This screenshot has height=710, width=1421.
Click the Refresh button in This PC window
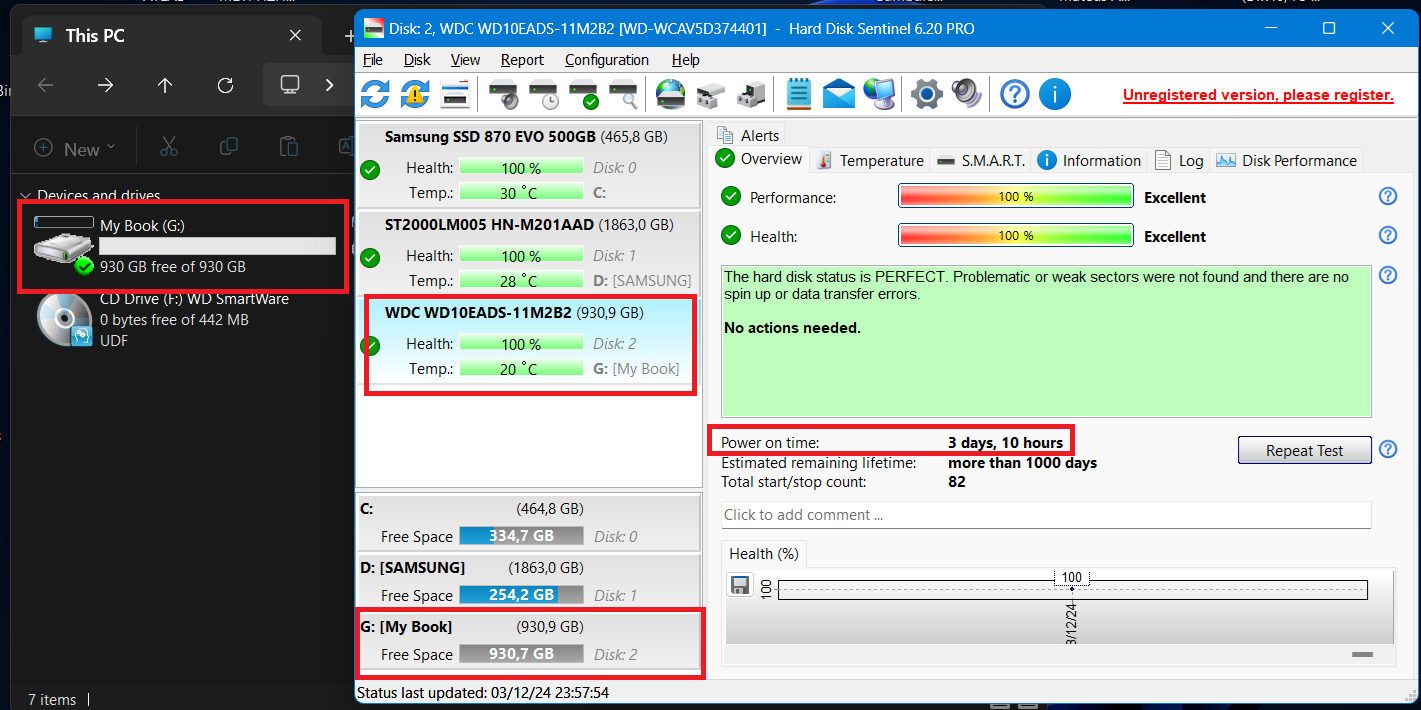tap(225, 85)
